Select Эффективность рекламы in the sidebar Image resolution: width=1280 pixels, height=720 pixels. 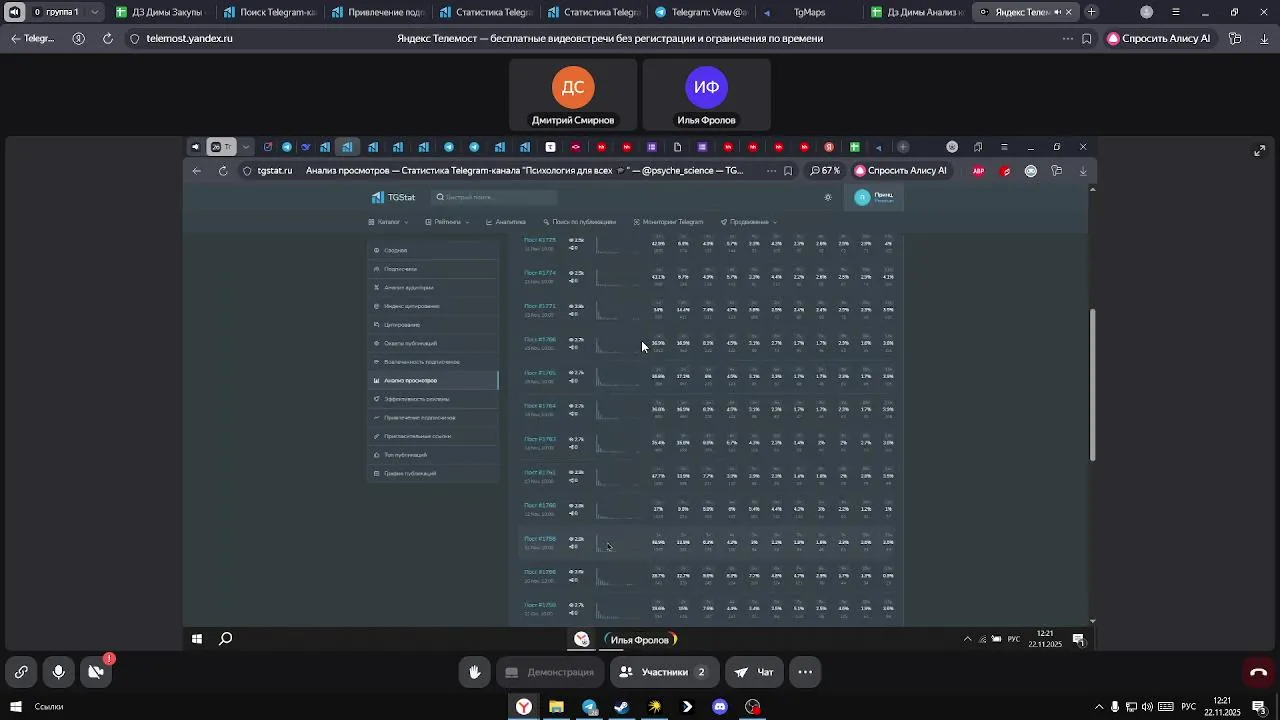[x=433, y=399]
